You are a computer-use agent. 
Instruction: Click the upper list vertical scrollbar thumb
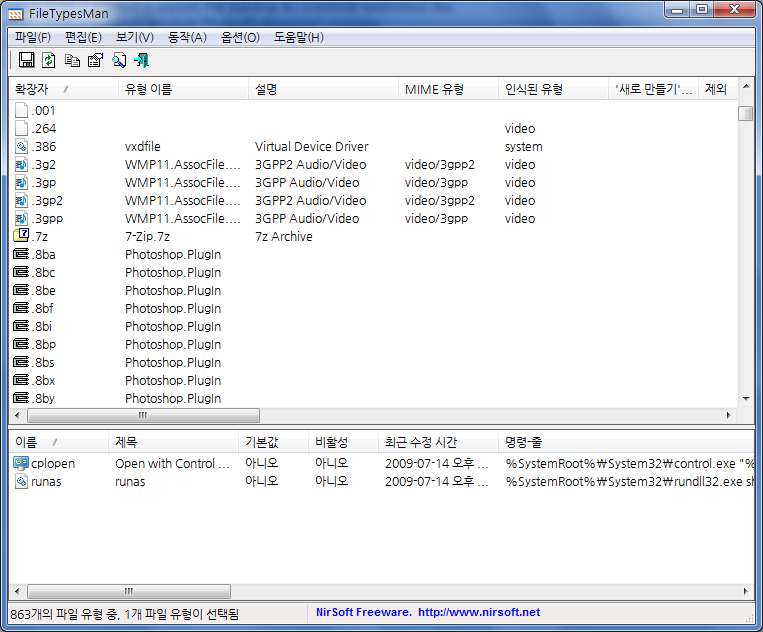(x=745, y=113)
